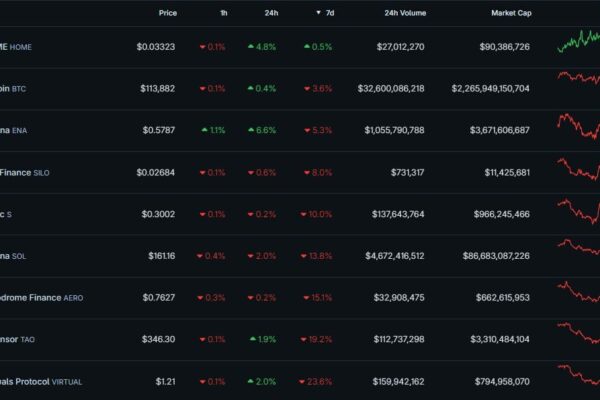
Task: Click the 15.1% 7d change for AERO
Action: click(x=318, y=297)
